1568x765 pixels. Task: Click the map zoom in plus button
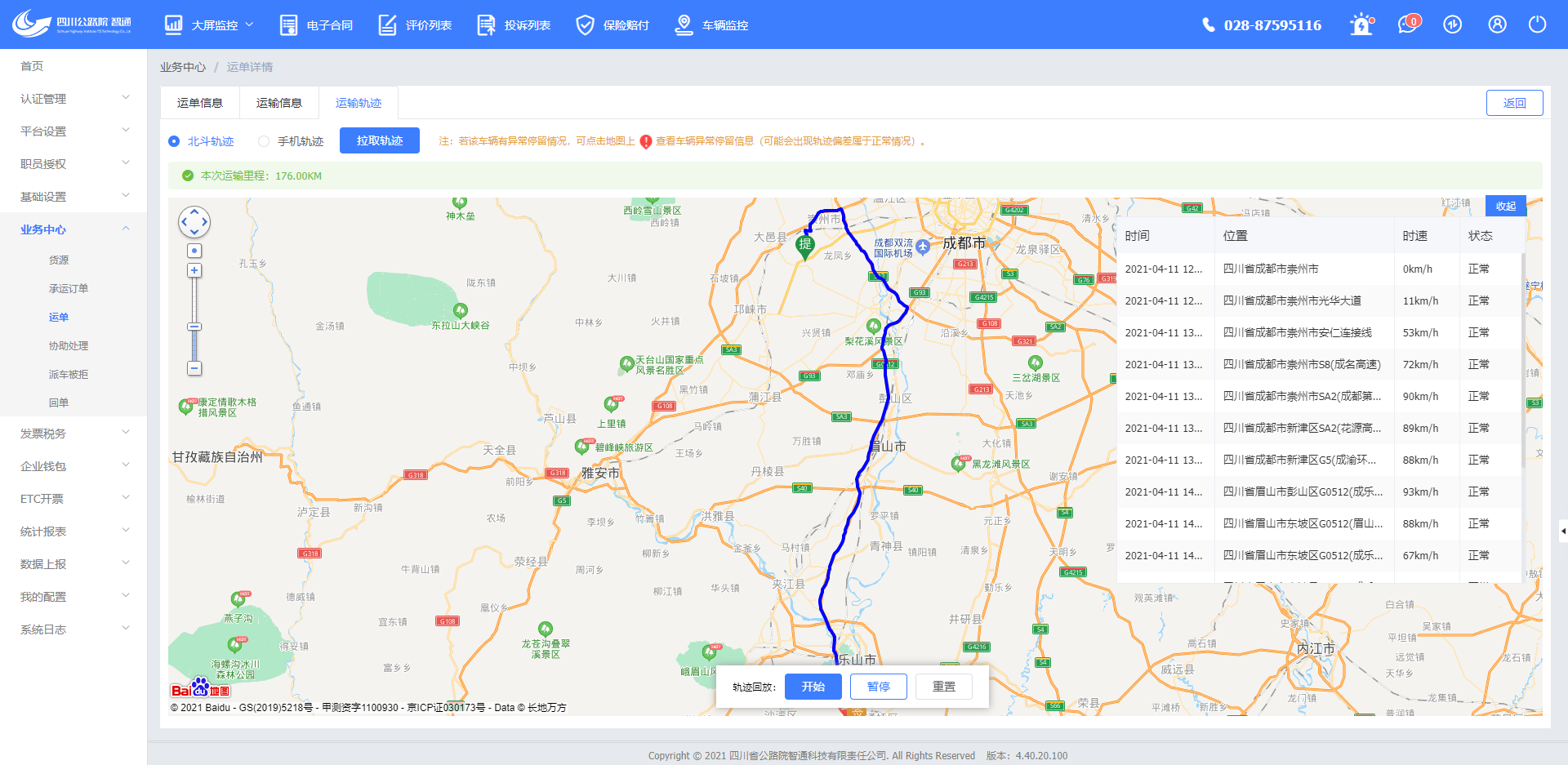click(x=194, y=270)
